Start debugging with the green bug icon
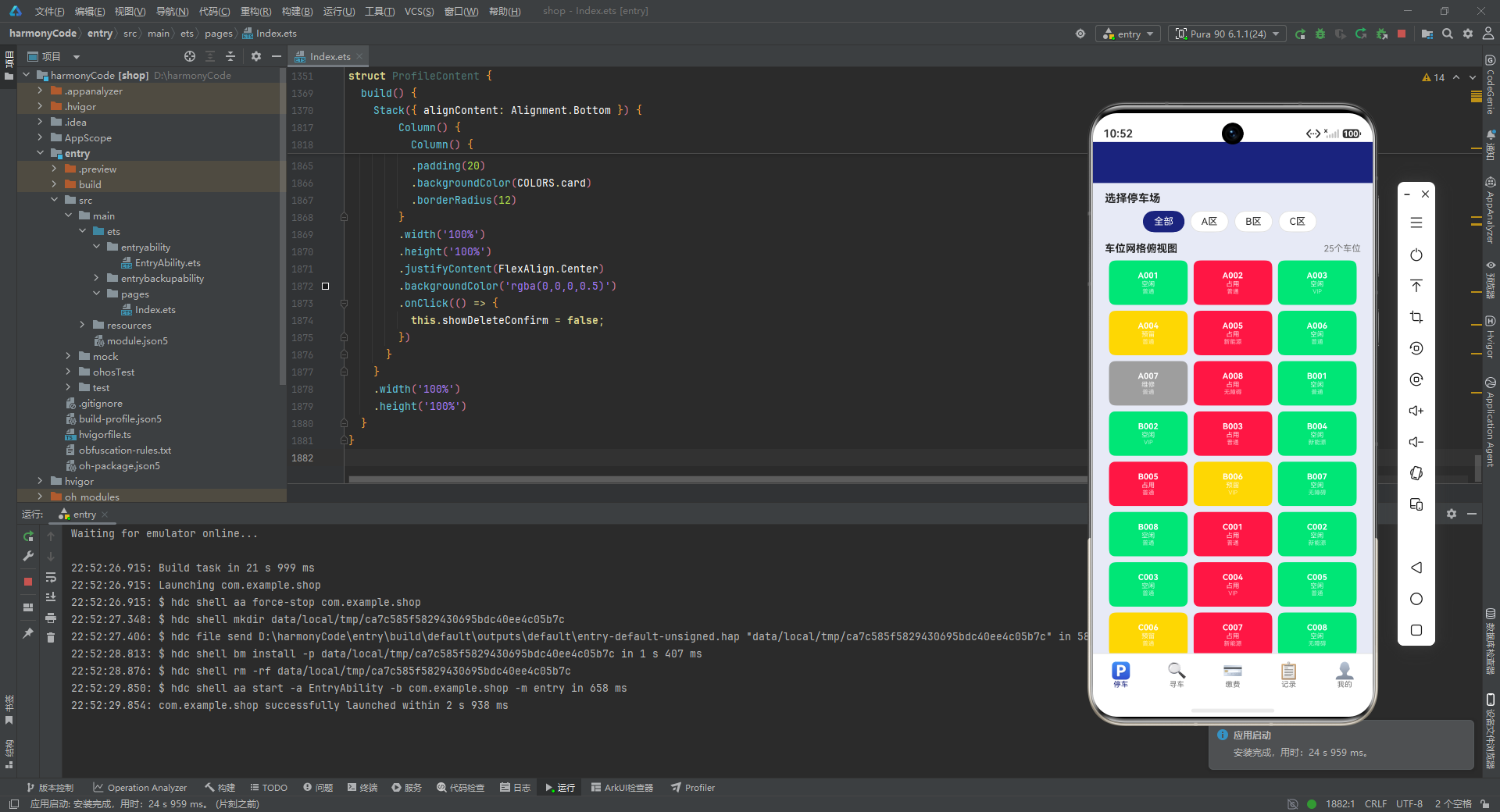1500x812 pixels. 1320,34
